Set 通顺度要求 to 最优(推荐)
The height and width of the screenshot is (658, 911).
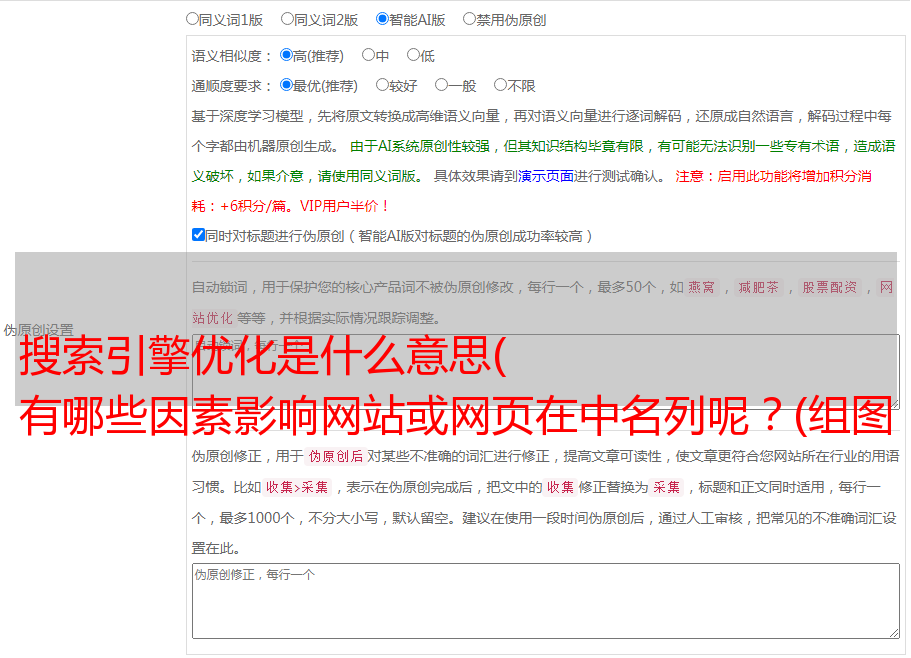286,85
